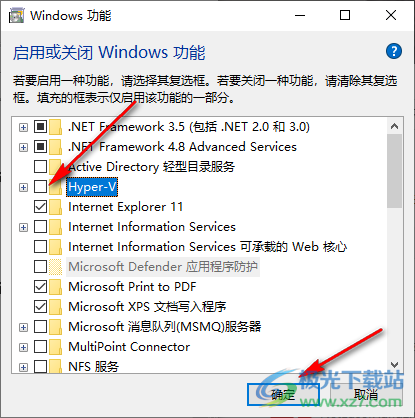Expand .NET Framework 4.8 Advanced Services

coord(23,147)
